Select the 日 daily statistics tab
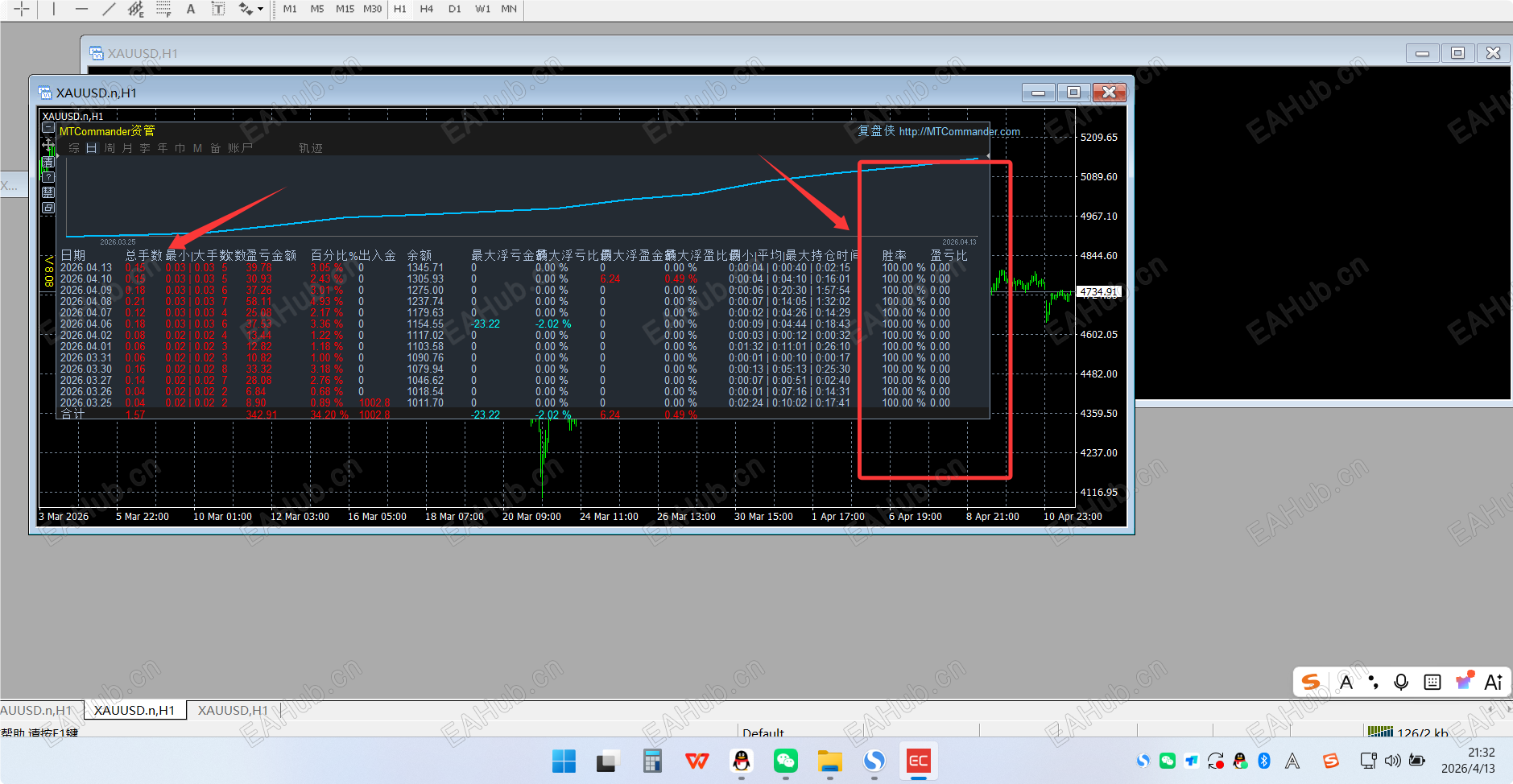1513x784 pixels. tap(92, 148)
